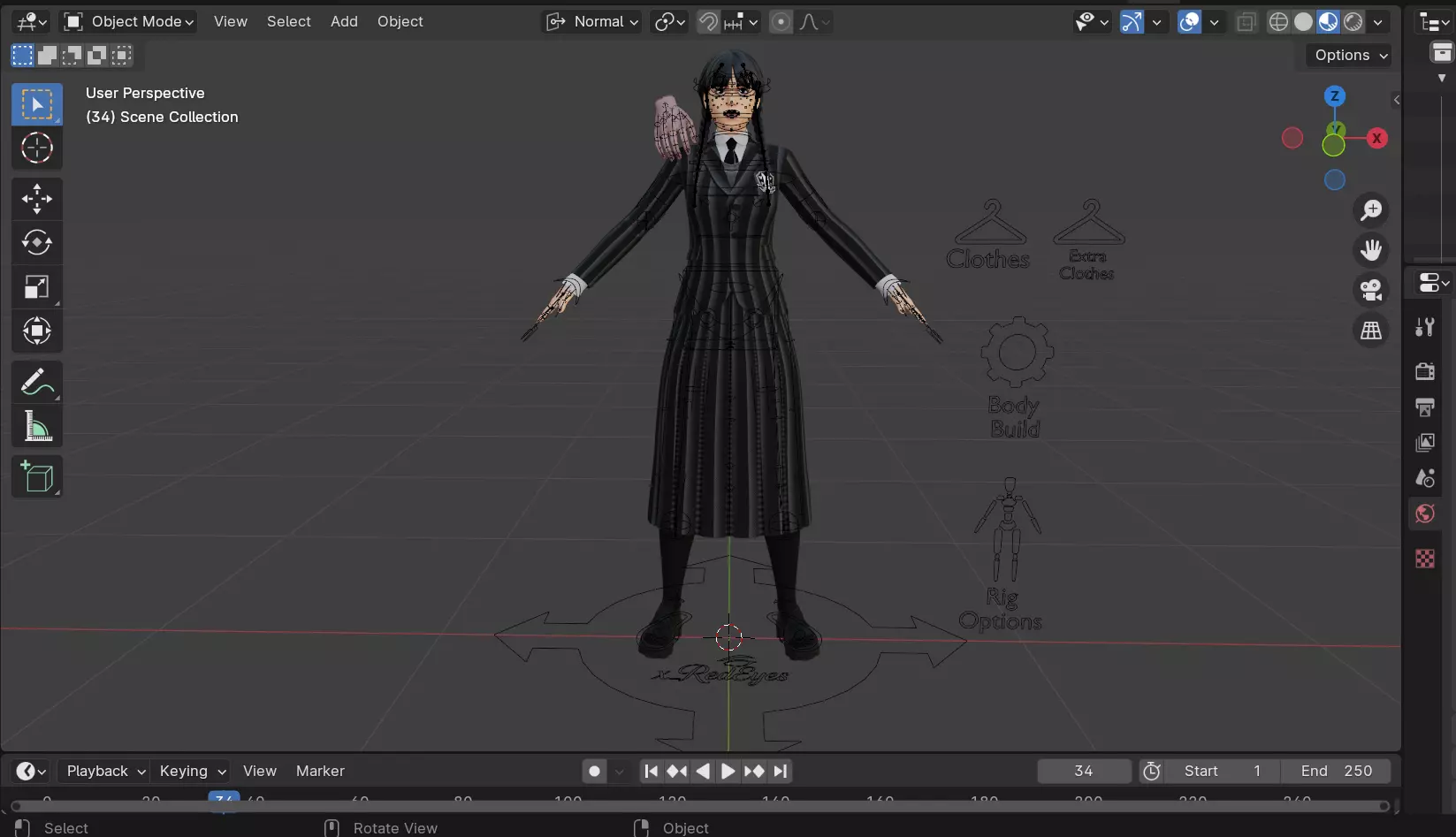This screenshot has height=837, width=1456.
Task: Expand viewport shading options dropdown arrow
Action: [1377, 21]
